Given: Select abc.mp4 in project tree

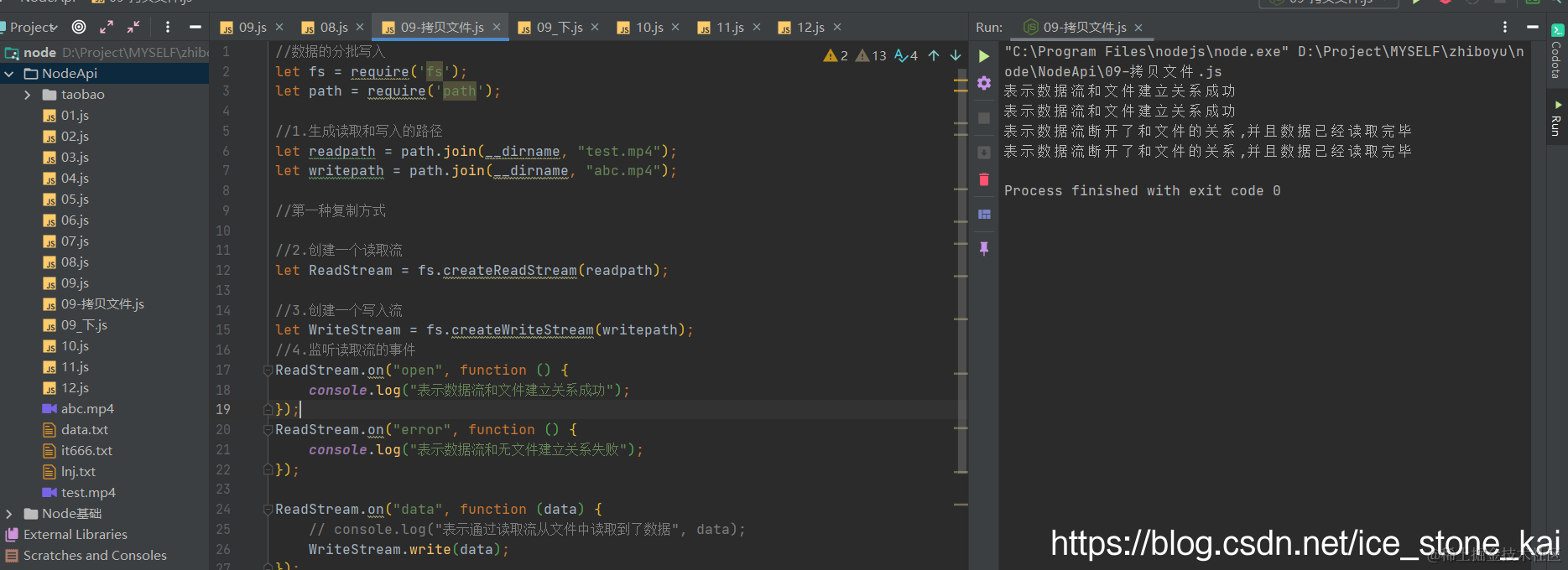Looking at the screenshot, I should (87, 409).
